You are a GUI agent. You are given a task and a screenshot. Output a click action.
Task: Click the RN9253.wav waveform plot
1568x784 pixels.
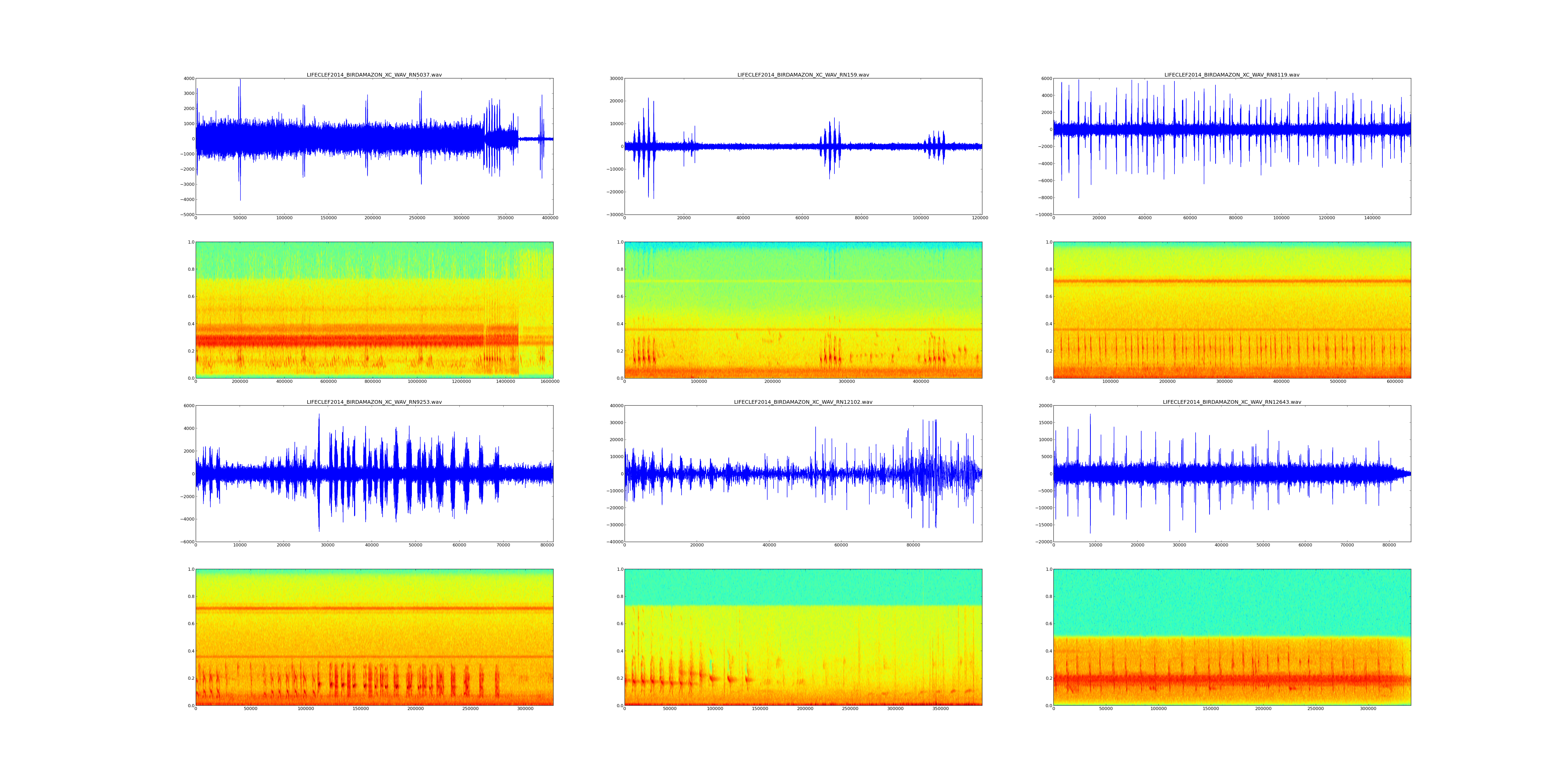point(374,474)
